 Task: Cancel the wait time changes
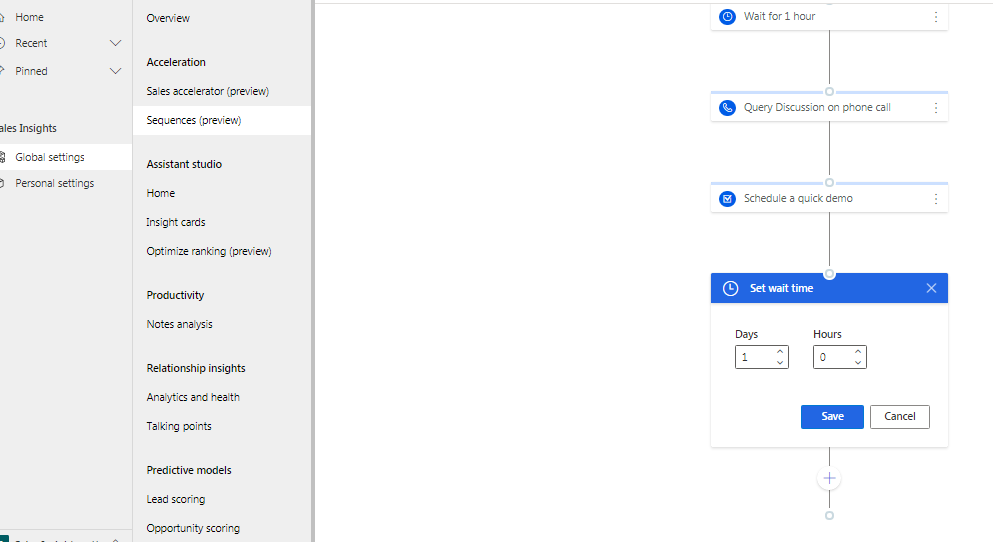click(899, 417)
